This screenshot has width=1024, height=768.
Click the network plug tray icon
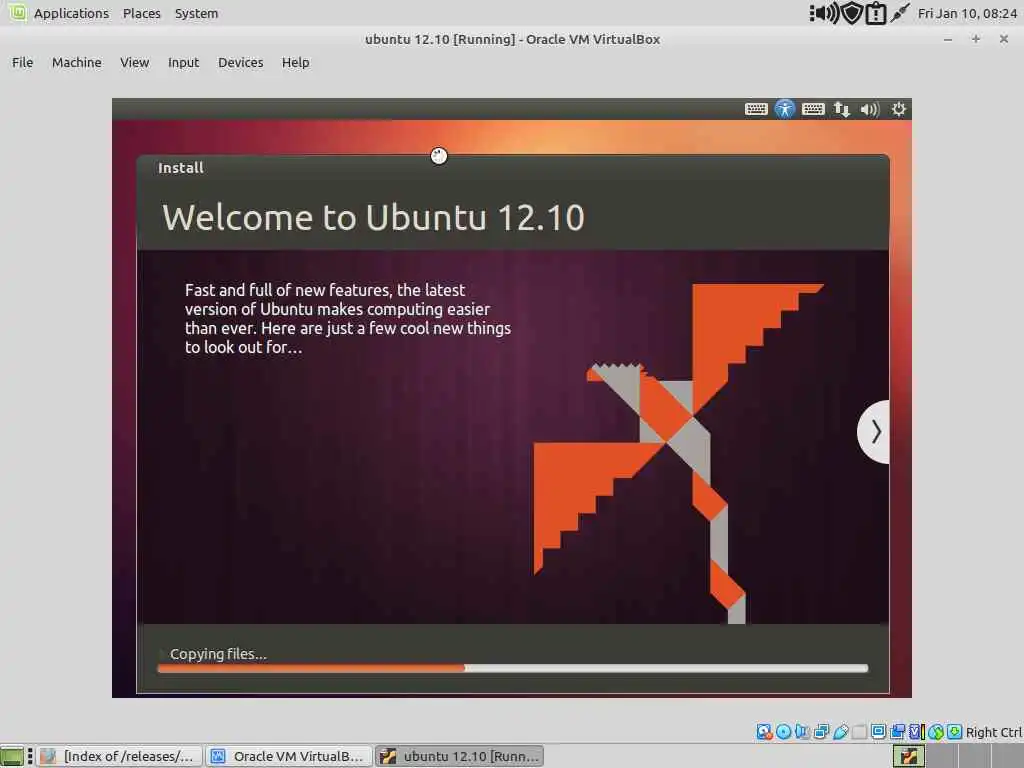pos(899,13)
